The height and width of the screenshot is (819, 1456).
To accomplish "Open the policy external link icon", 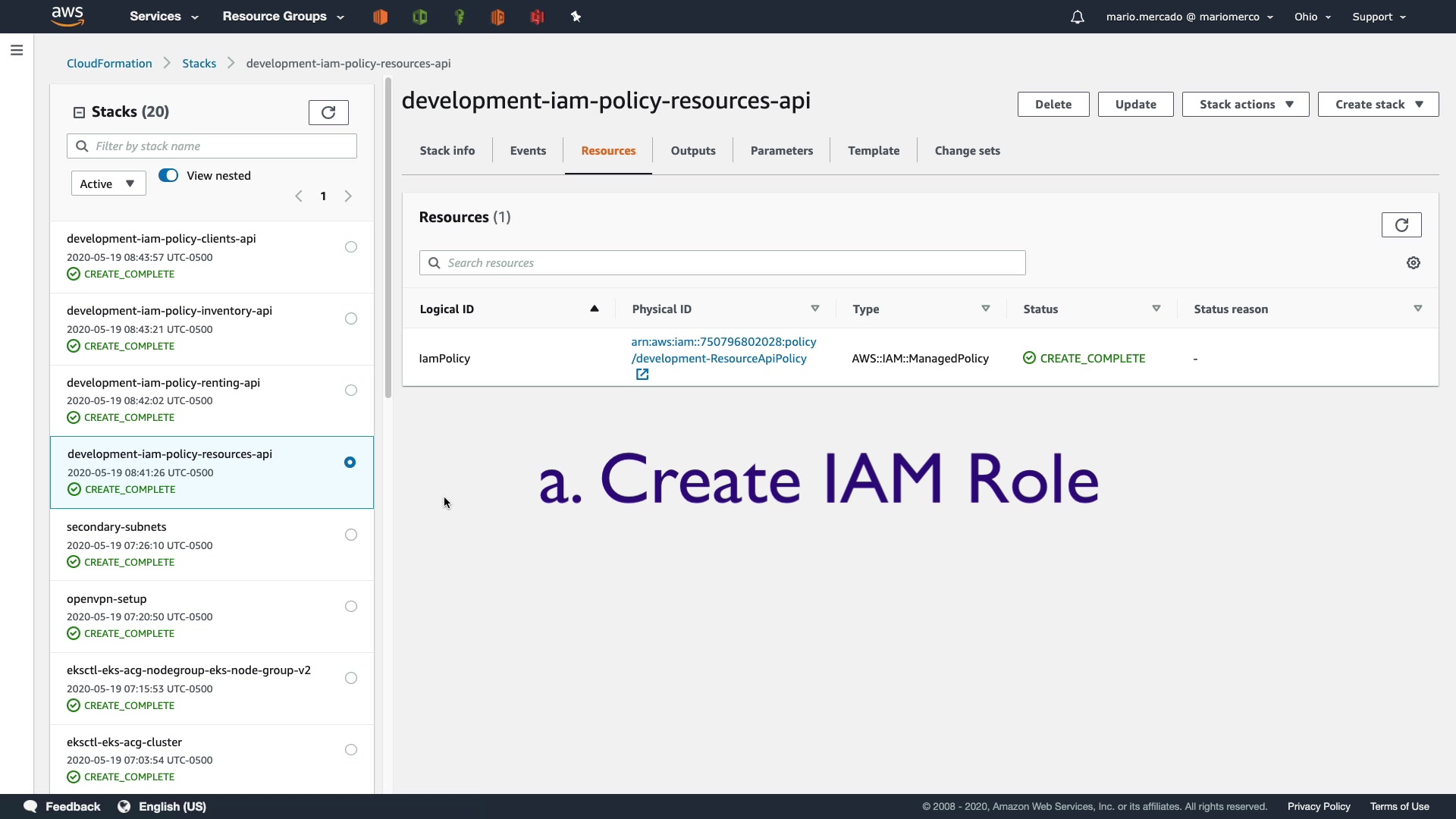I will [x=642, y=375].
